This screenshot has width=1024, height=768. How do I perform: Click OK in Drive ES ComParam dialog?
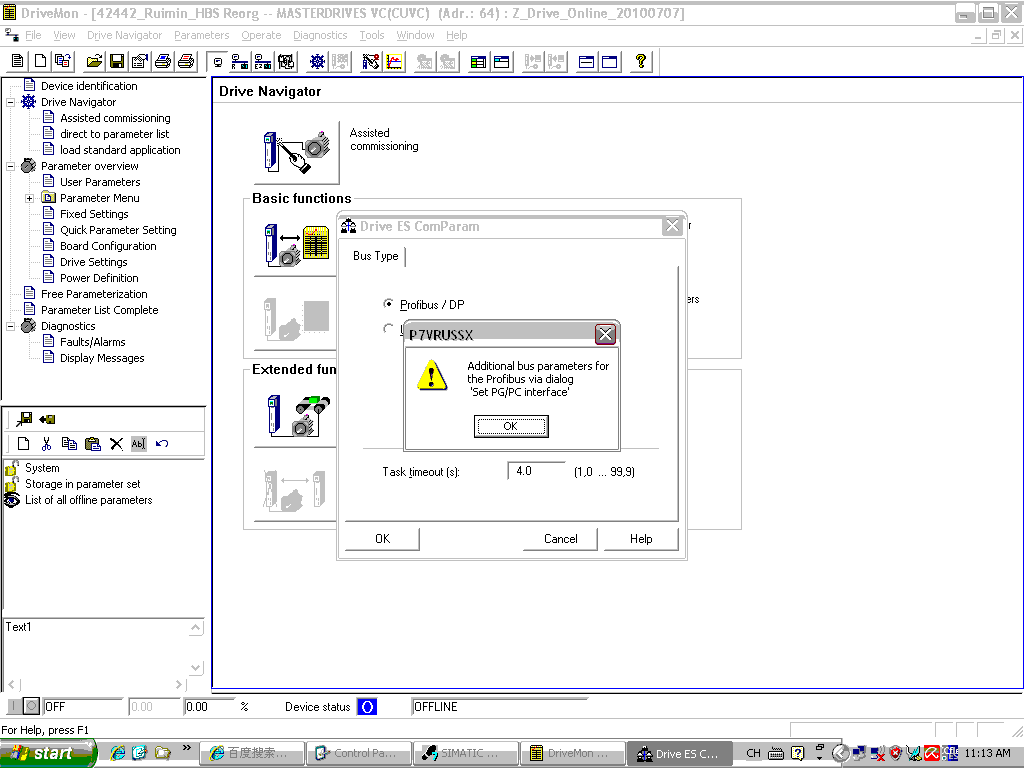click(x=382, y=539)
